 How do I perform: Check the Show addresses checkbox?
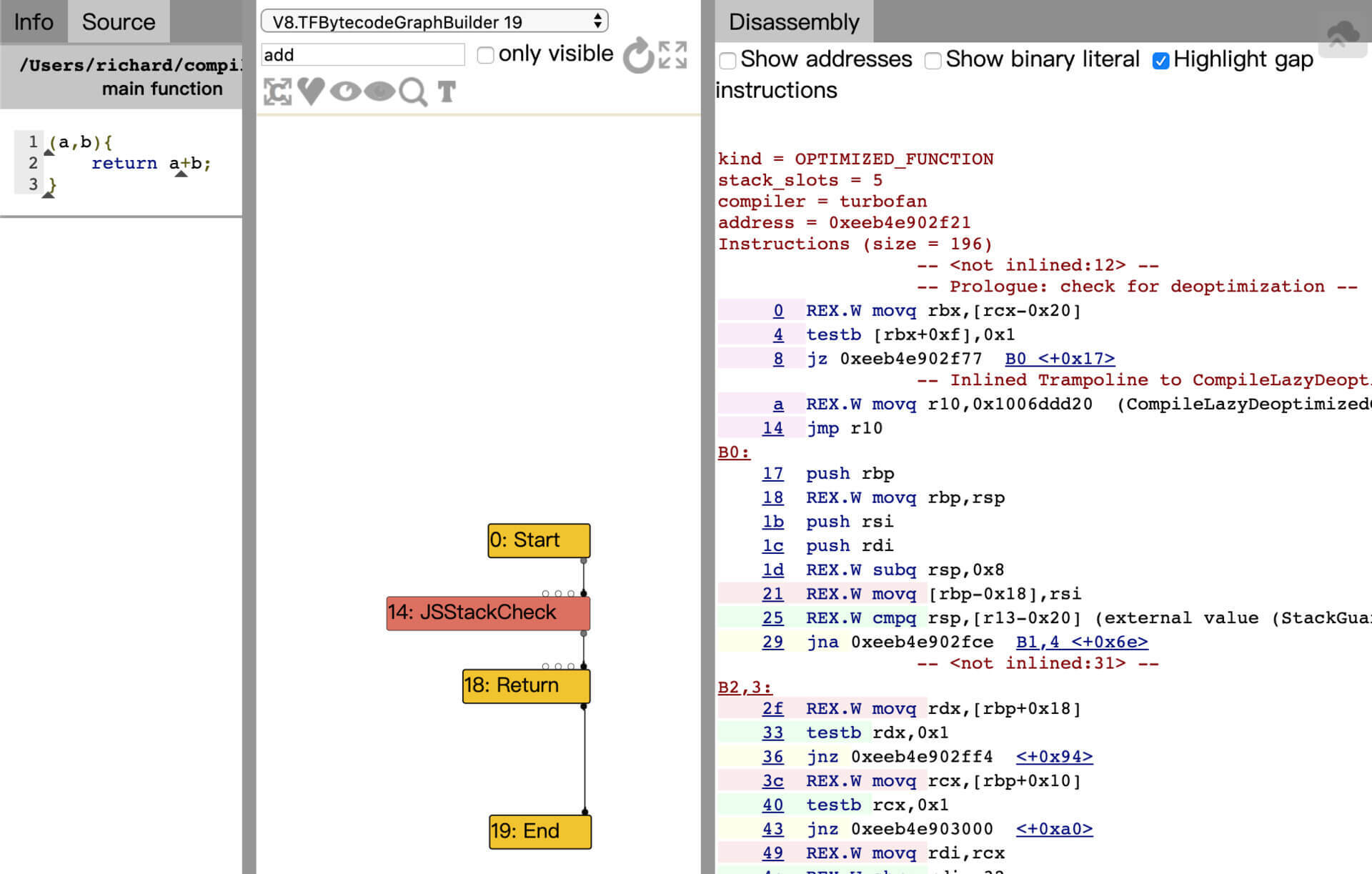[x=727, y=61]
